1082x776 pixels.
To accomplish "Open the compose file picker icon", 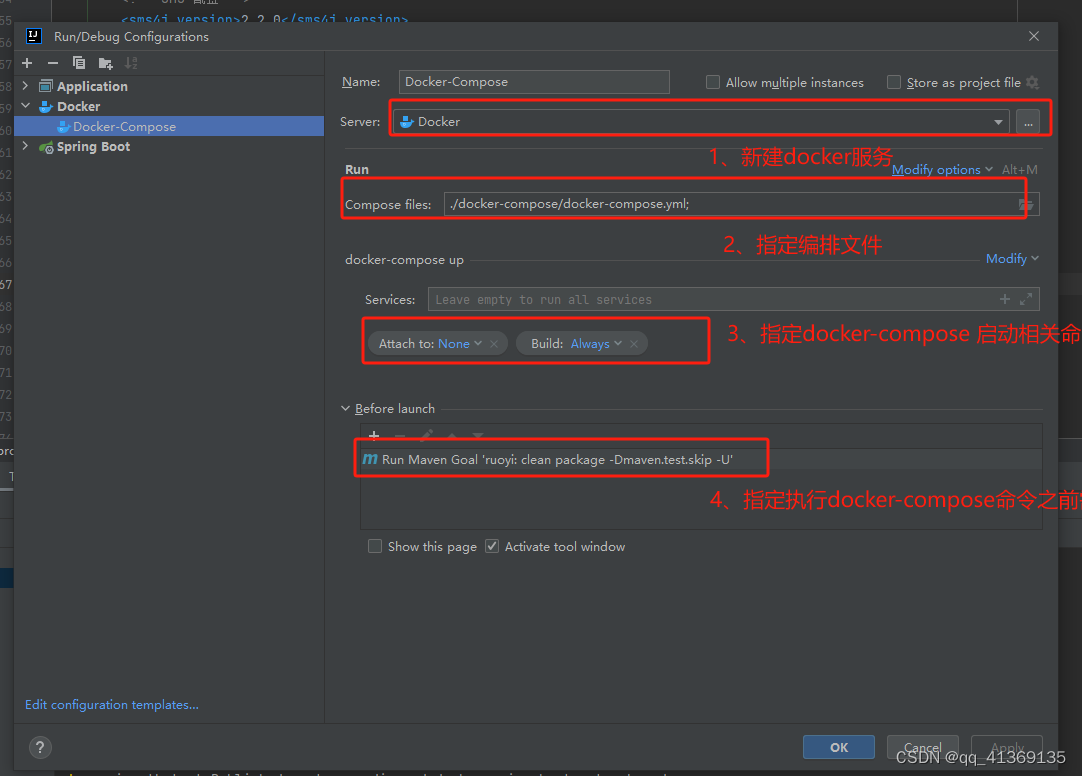I will tap(1028, 203).
